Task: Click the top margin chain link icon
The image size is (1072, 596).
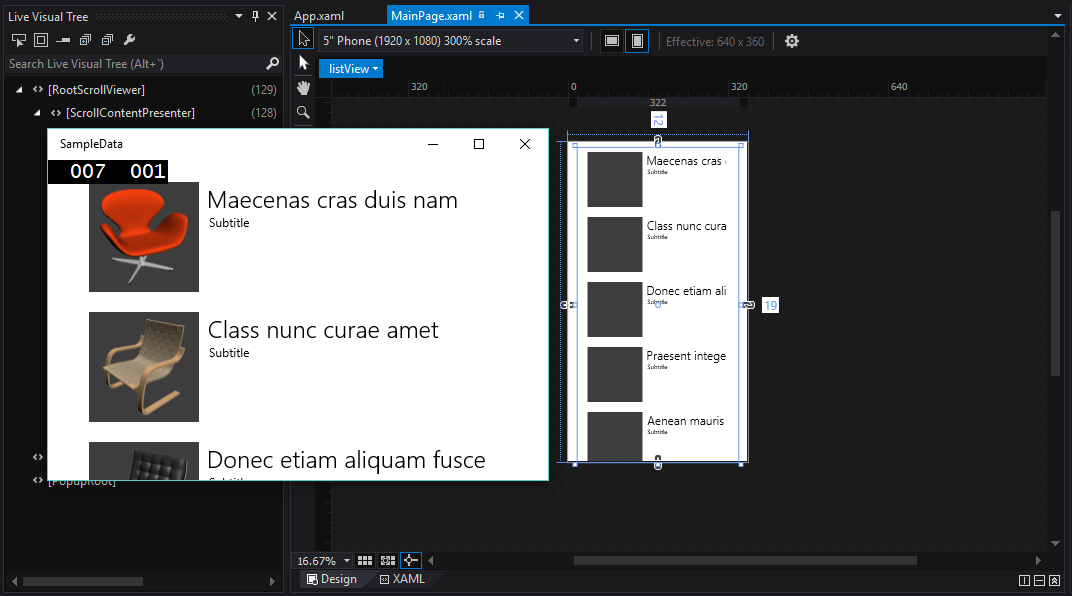Action: pyautogui.click(x=658, y=141)
